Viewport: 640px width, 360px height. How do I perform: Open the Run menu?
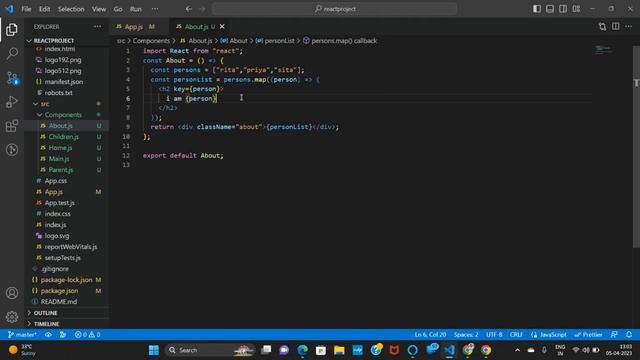point(136,9)
